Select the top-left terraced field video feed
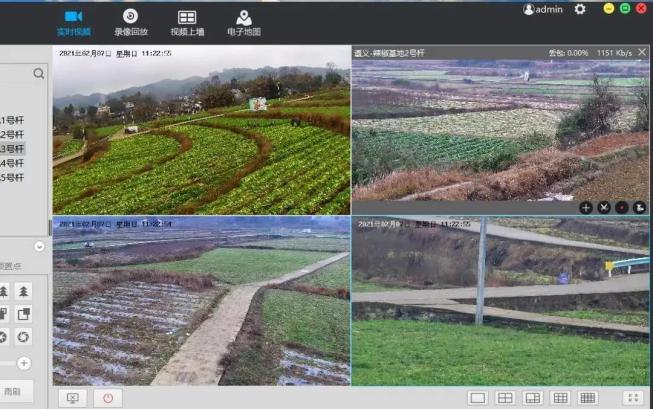Screen dimensions: 653x409 [x=202, y=130]
